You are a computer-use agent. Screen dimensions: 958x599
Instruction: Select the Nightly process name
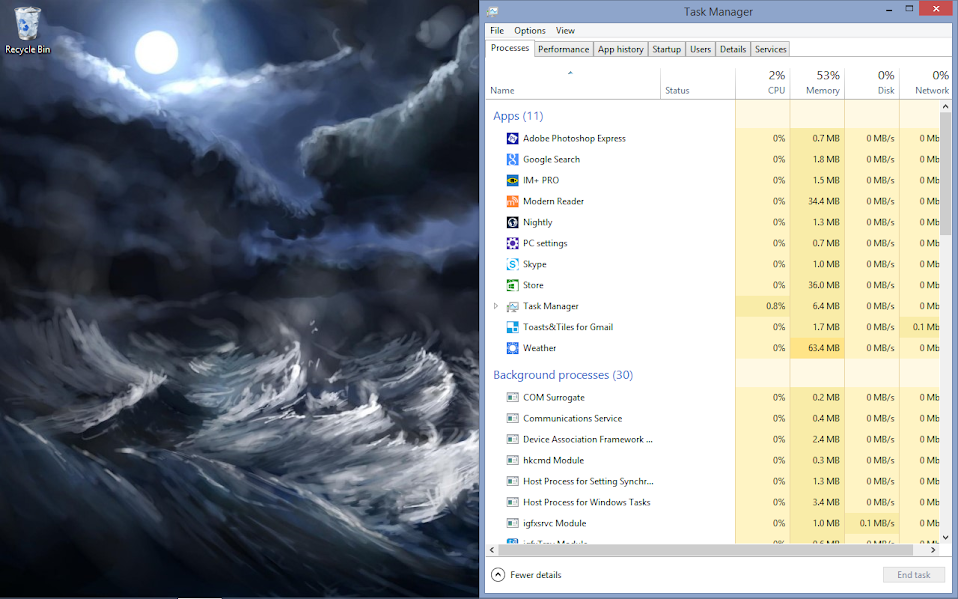(537, 222)
